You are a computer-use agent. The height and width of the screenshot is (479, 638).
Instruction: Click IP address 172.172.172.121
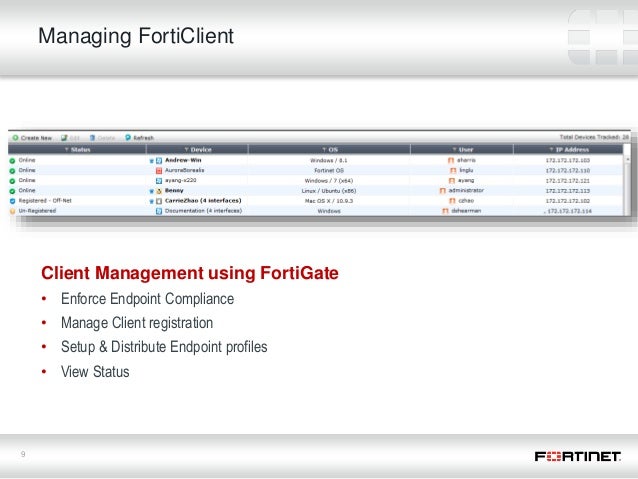click(x=568, y=181)
